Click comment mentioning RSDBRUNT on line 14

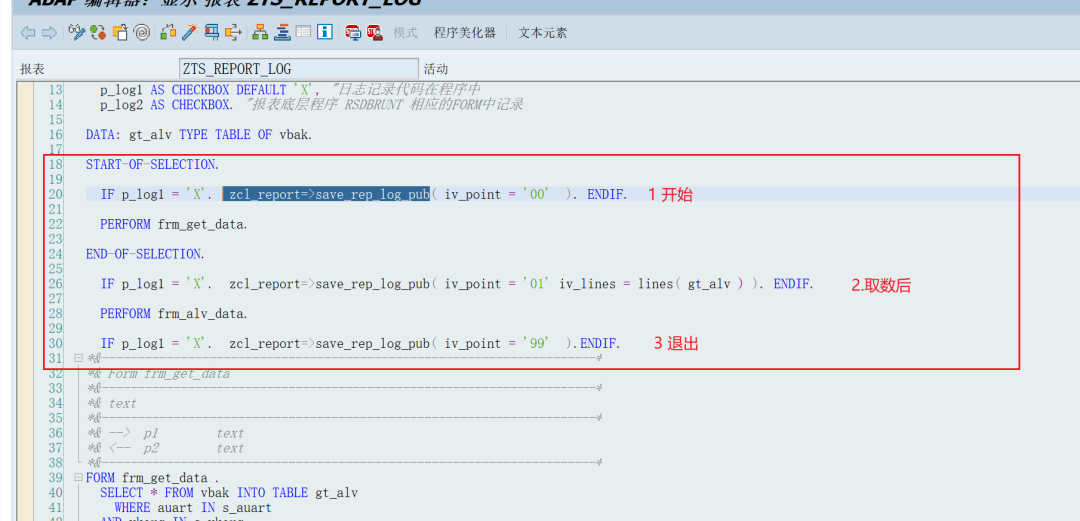pyautogui.click(x=382, y=105)
